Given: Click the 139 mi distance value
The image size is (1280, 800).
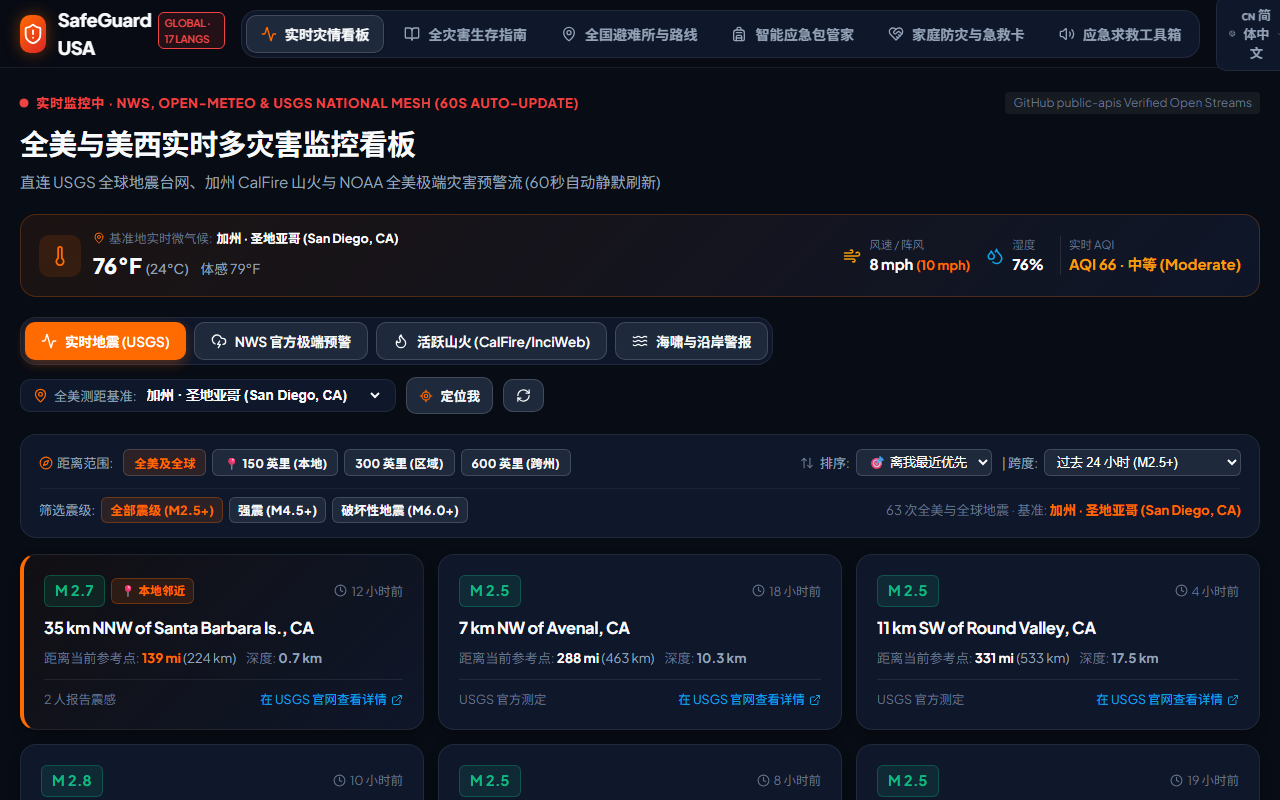Looking at the screenshot, I should pos(160,658).
